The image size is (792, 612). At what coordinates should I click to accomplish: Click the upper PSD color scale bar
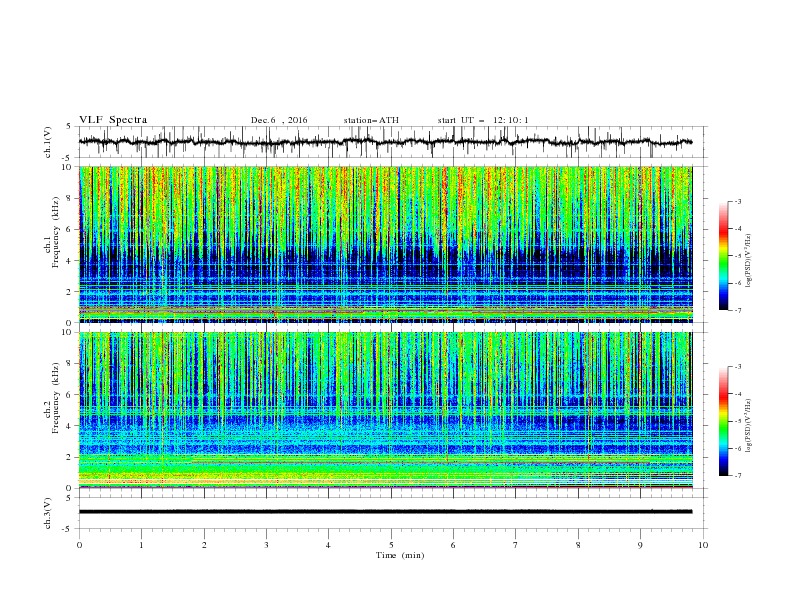723,255
